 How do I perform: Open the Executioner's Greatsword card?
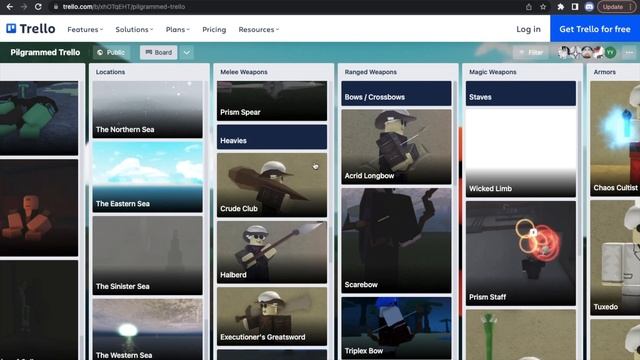272,316
